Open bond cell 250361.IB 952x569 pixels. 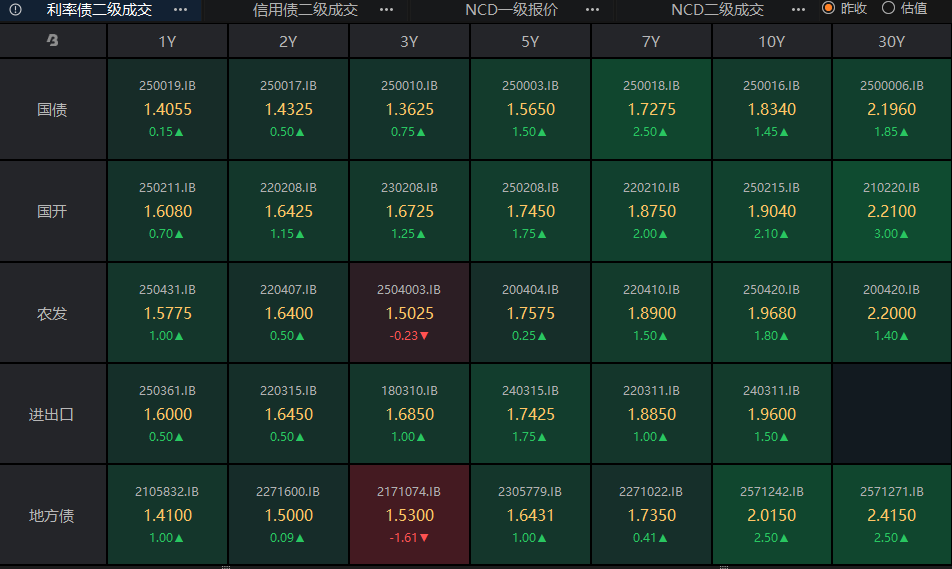click(x=168, y=414)
